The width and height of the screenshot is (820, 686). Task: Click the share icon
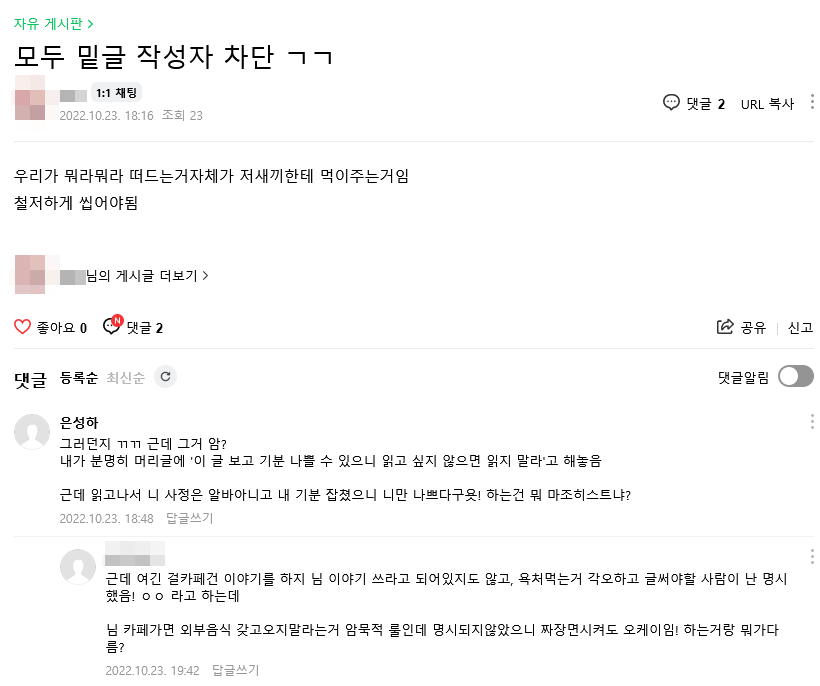tap(725, 327)
